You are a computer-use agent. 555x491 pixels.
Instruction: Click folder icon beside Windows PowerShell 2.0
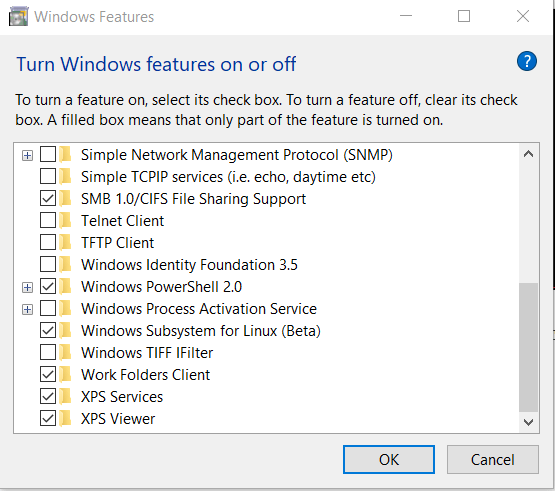tap(65, 286)
